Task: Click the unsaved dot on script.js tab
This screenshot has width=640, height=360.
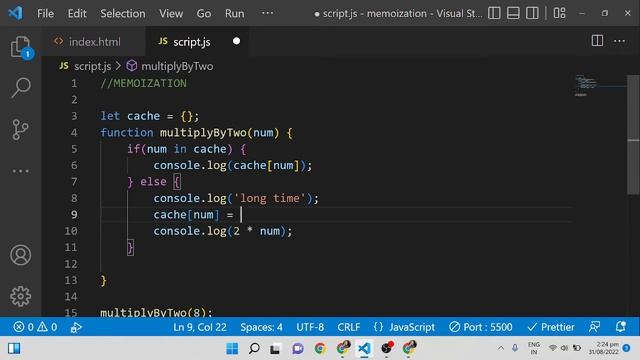Action: click(x=236, y=41)
